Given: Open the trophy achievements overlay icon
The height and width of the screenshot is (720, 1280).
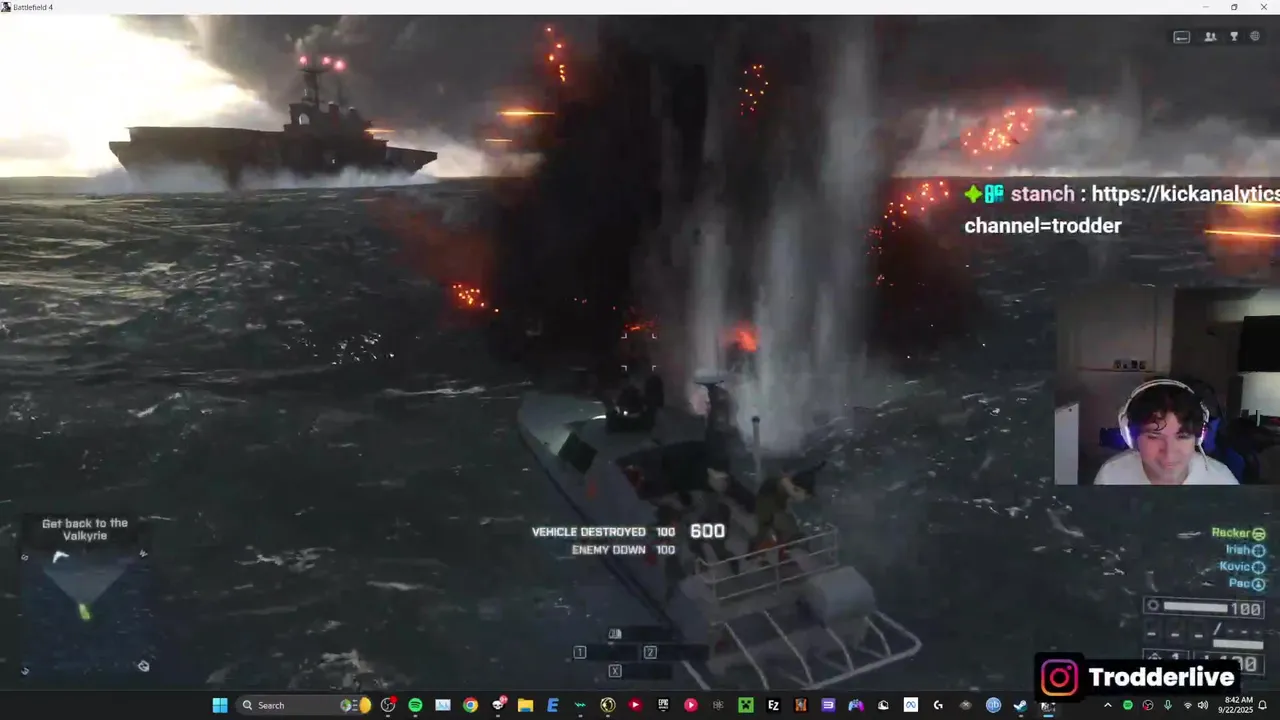Looking at the screenshot, I should point(1234,37).
